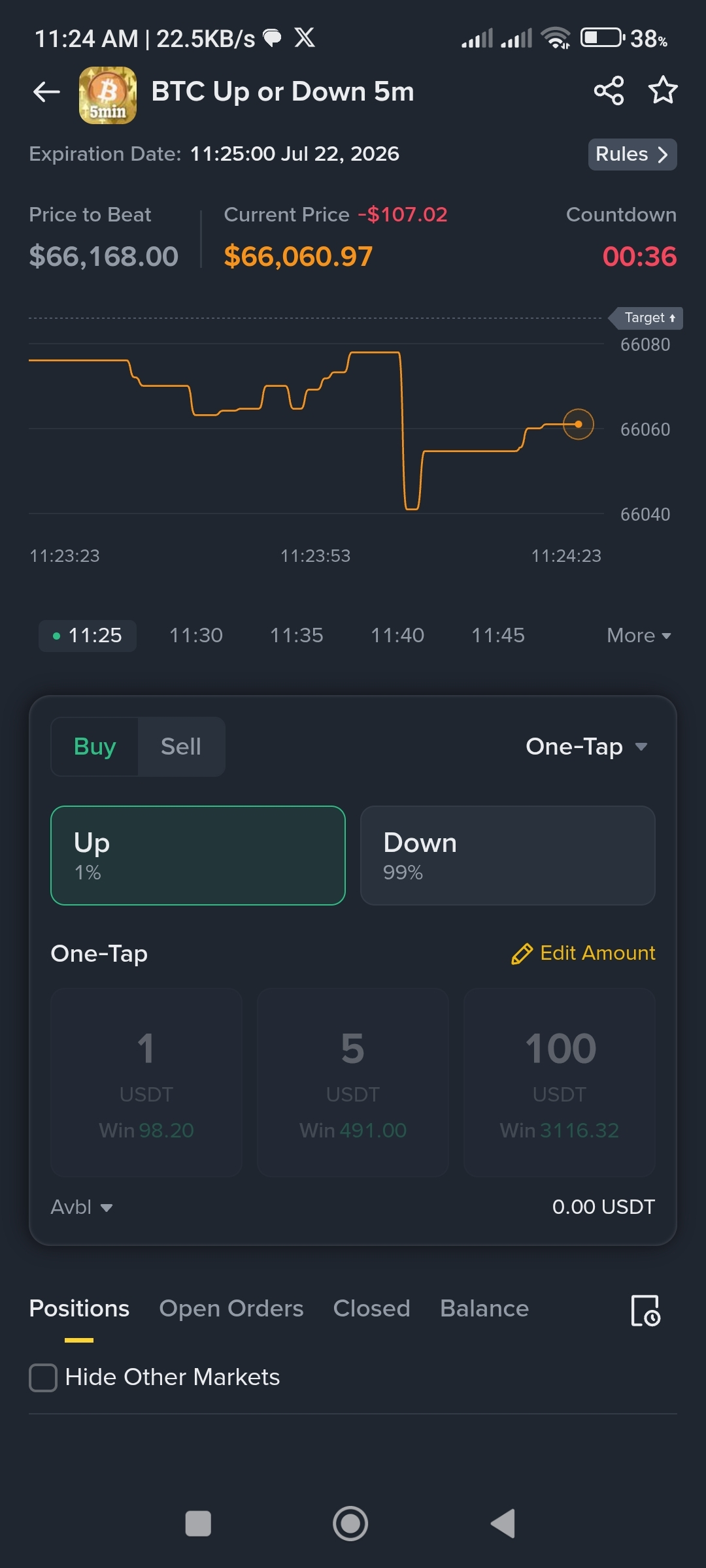Viewport: 706px width, 1568px height.
Task: Tap the pencil Edit Amount icon
Action: 522,954
